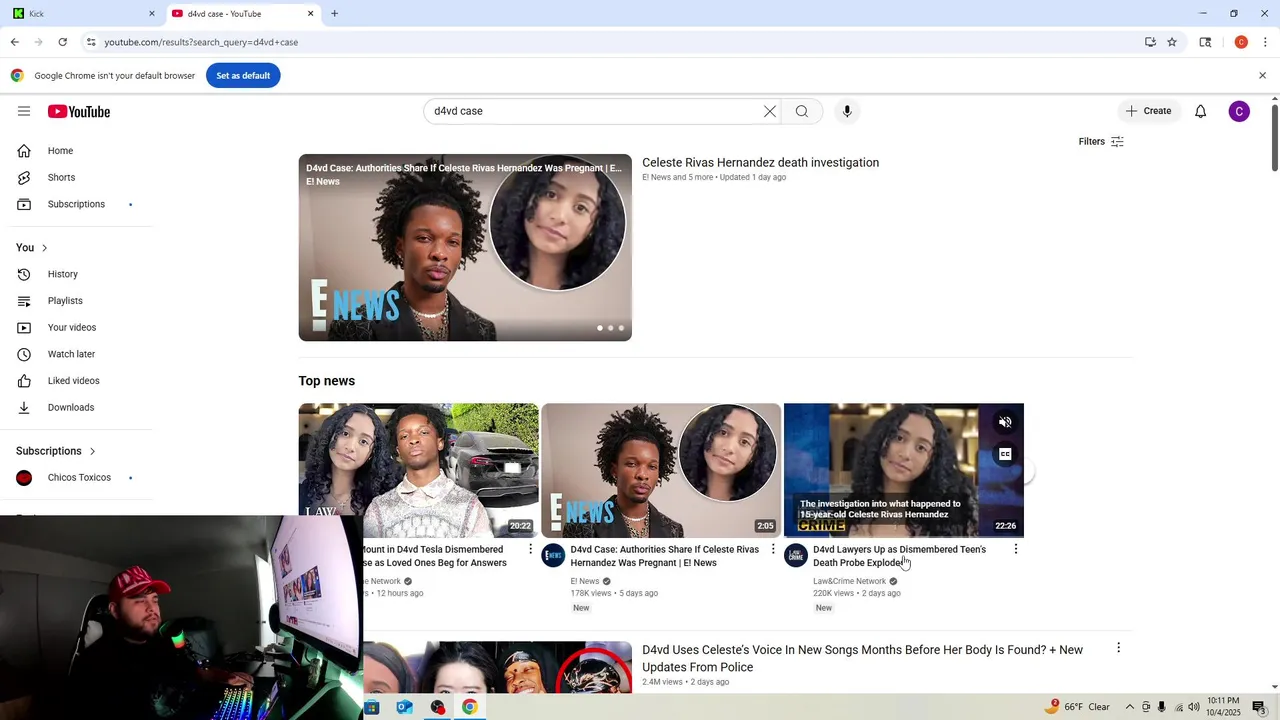Image resolution: width=1280 pixels, height=720 pixels.
Task: View site information icon in address bar
Action: click(x=91, y=42)
